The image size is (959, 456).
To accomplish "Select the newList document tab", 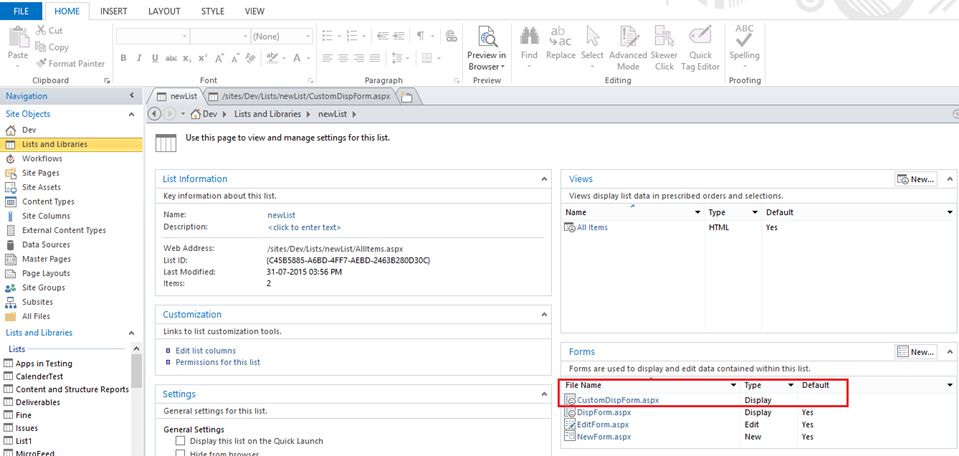I will coord(177,97).
